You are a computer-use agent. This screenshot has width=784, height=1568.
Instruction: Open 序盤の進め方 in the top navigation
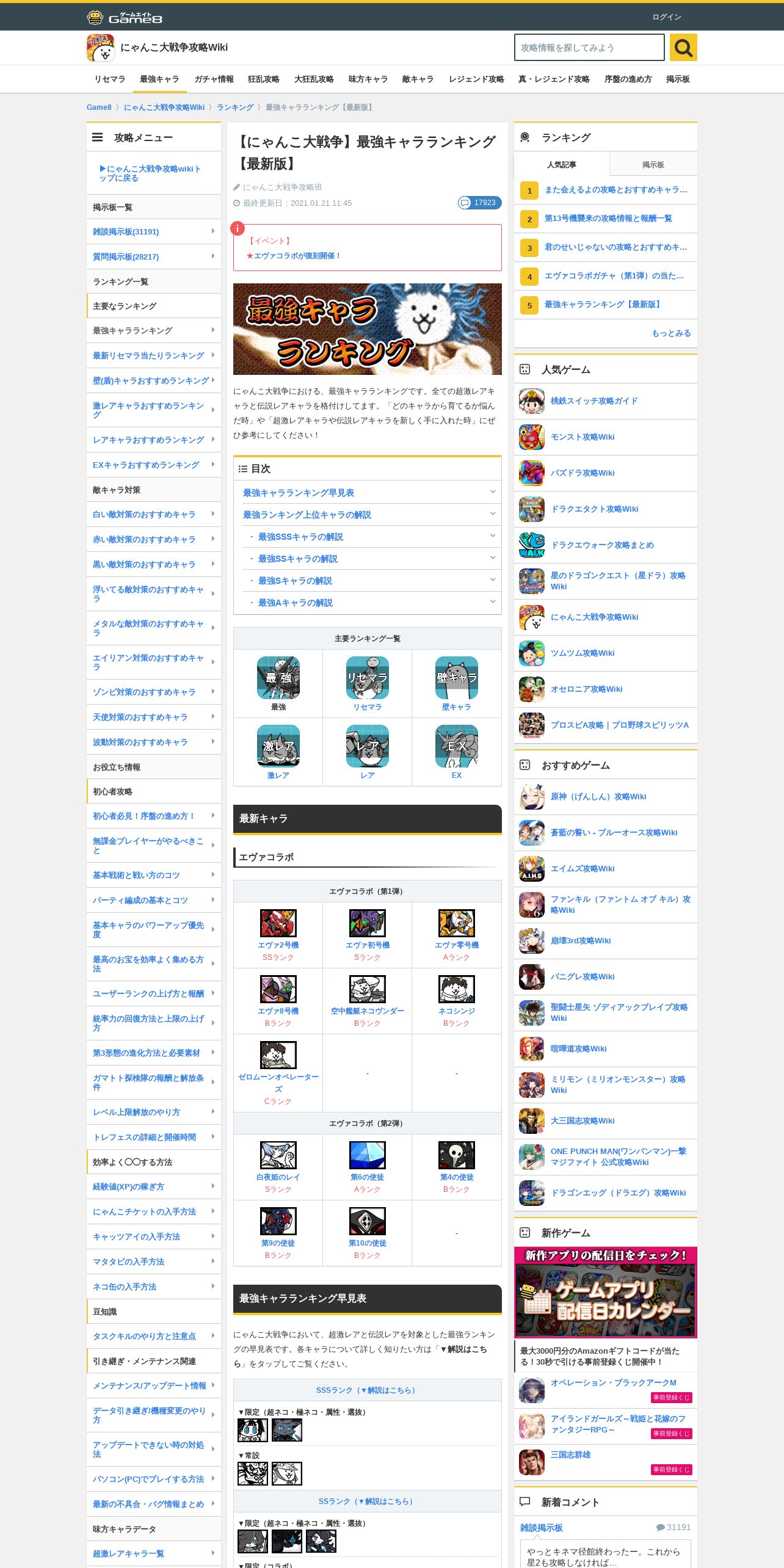(x=628, y=79)
